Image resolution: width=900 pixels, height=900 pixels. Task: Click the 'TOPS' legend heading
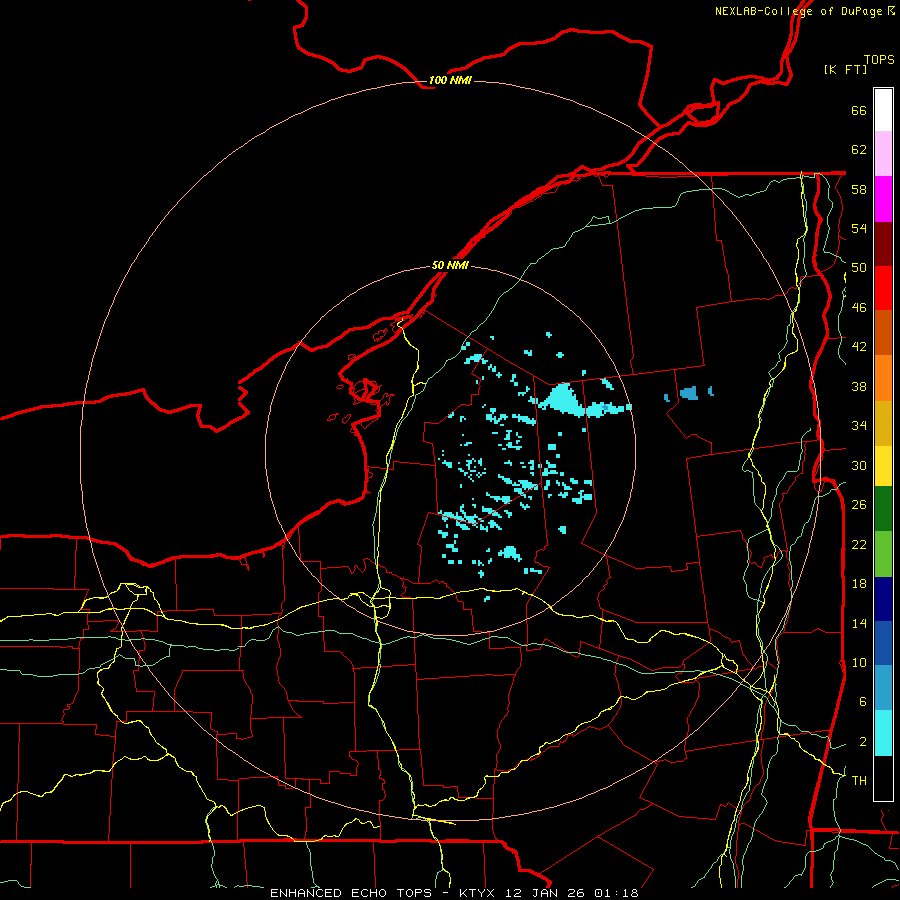[879, 59]
